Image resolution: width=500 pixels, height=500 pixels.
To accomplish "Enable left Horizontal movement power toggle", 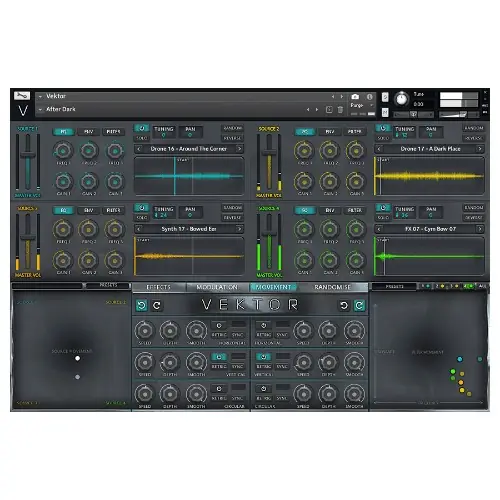I will click(219, 325).
